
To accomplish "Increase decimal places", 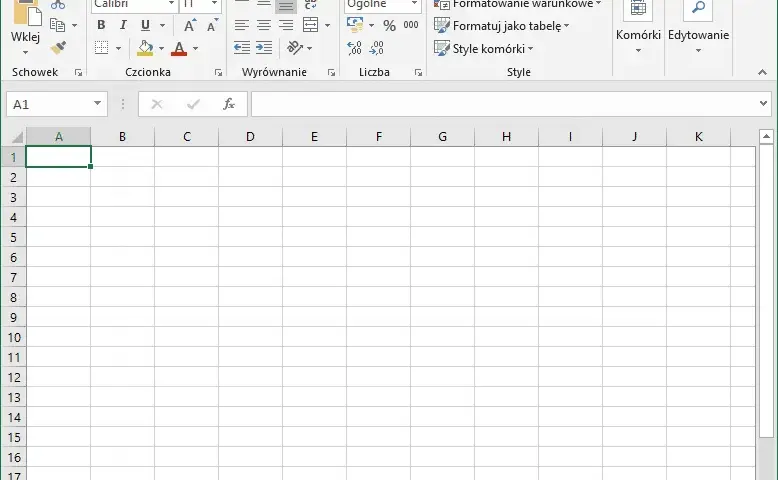I will 354,48.
